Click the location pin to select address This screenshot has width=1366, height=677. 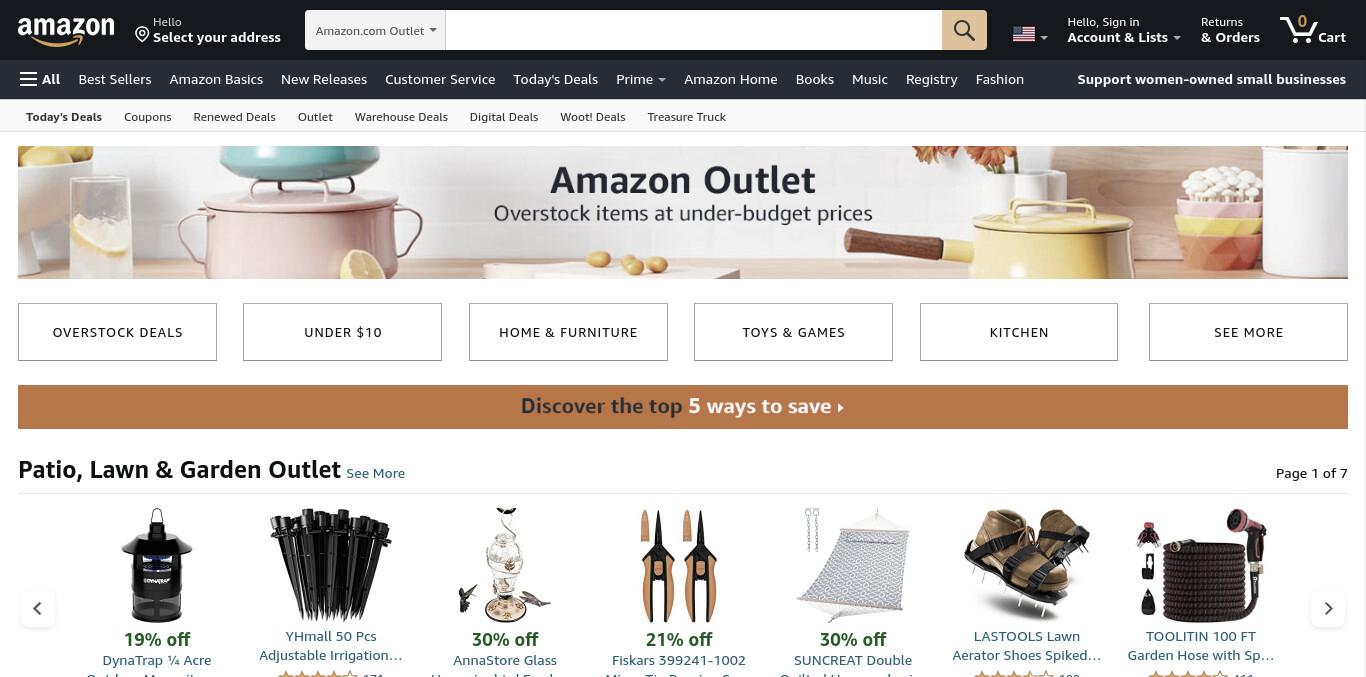click(142, 34)
